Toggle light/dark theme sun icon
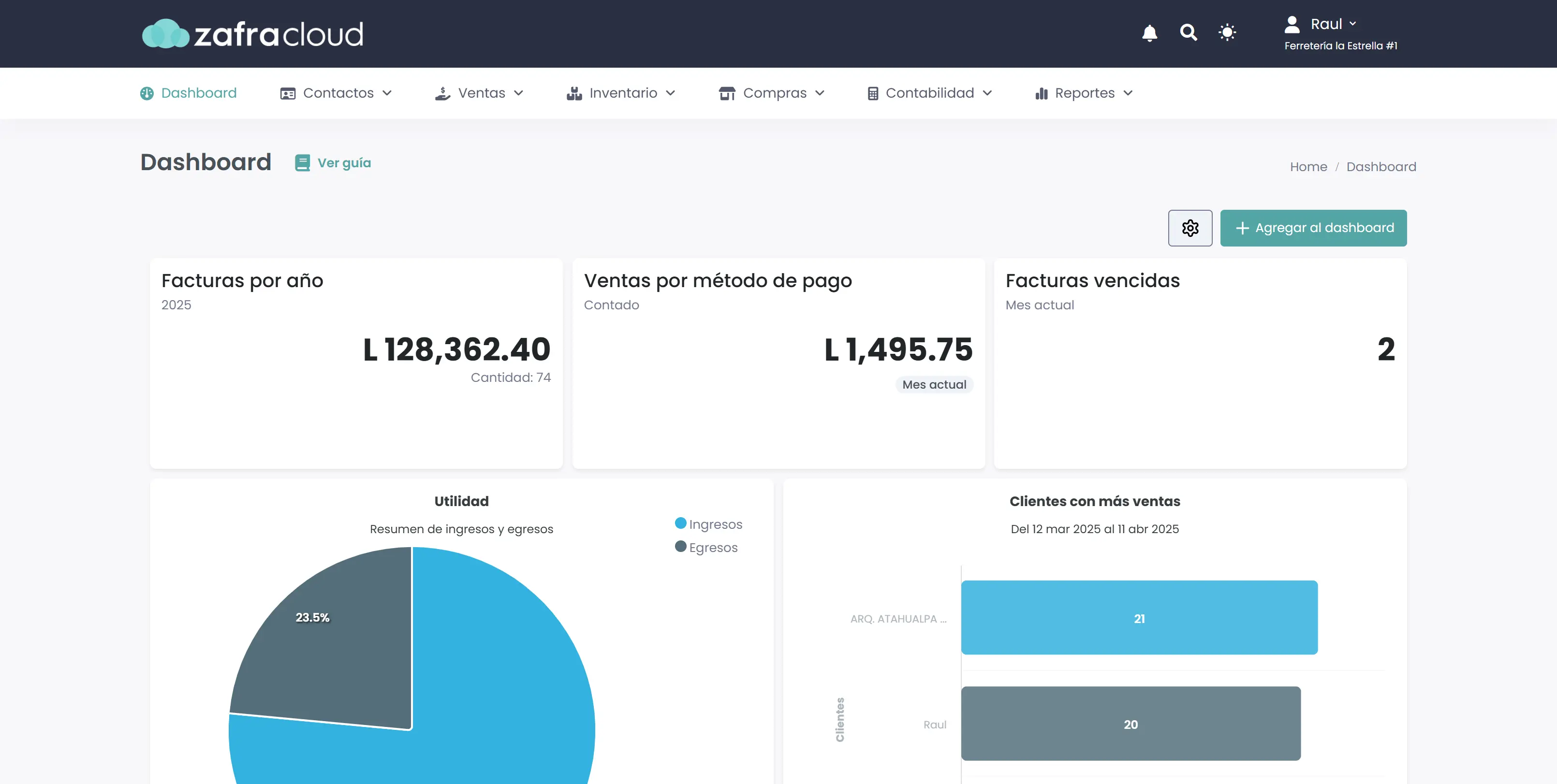1557x784 pixels. tap(1227, 32)
